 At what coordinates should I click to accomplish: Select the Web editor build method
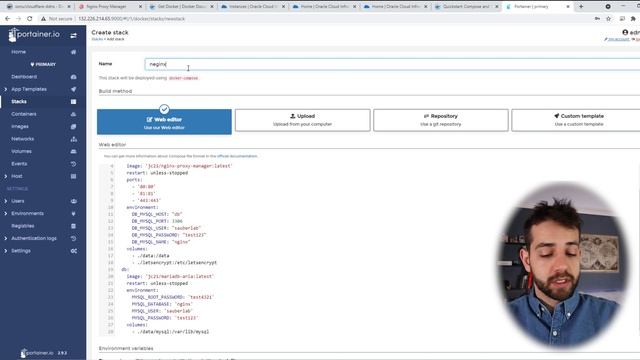tap(164, 122)
